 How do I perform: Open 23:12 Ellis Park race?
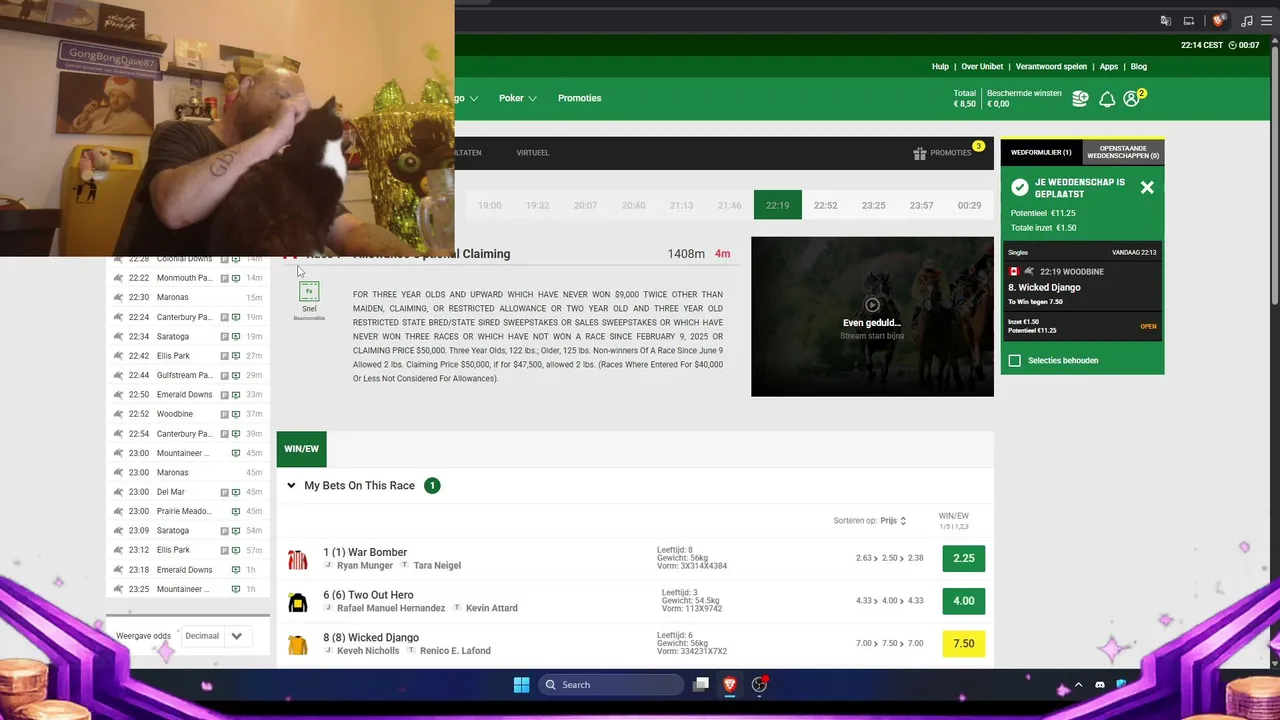188,550
